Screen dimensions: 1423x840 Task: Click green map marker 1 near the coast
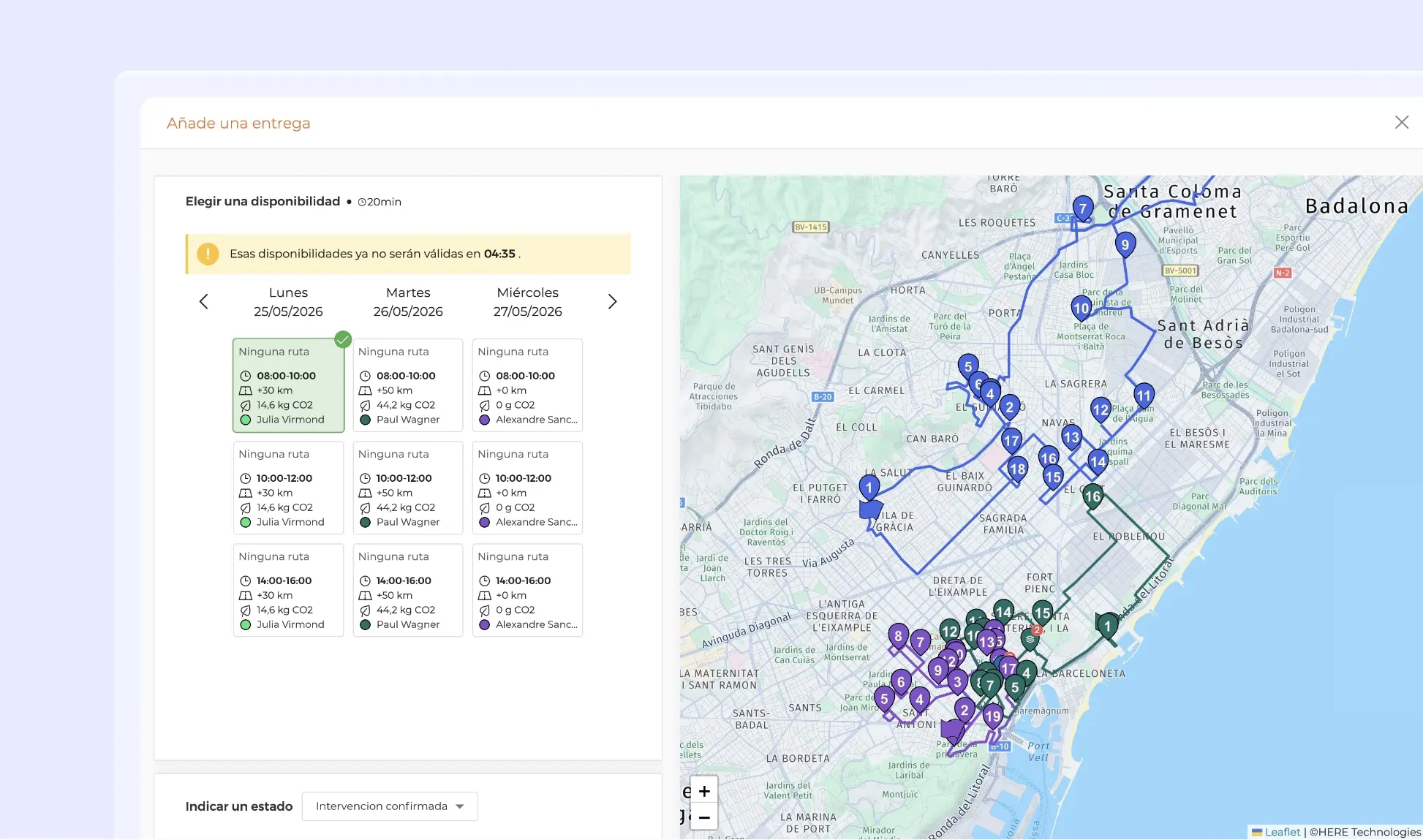(1108, 627)
